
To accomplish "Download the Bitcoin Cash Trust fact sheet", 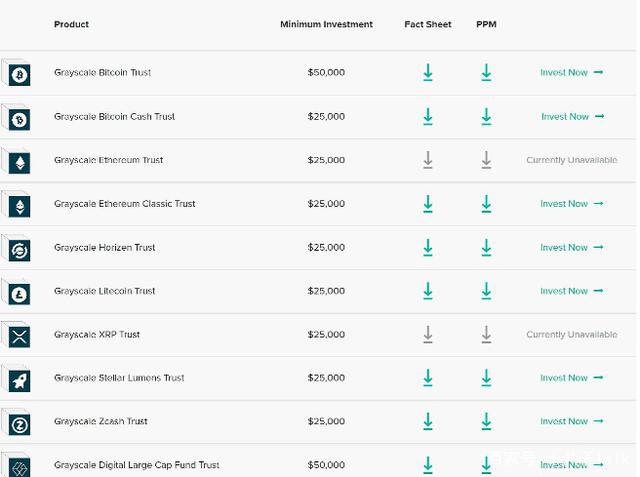I will tap(428, 117).
